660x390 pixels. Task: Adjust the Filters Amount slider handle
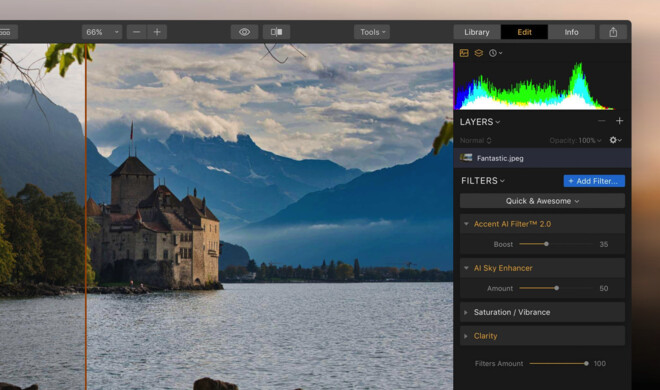tap(586, 363)
